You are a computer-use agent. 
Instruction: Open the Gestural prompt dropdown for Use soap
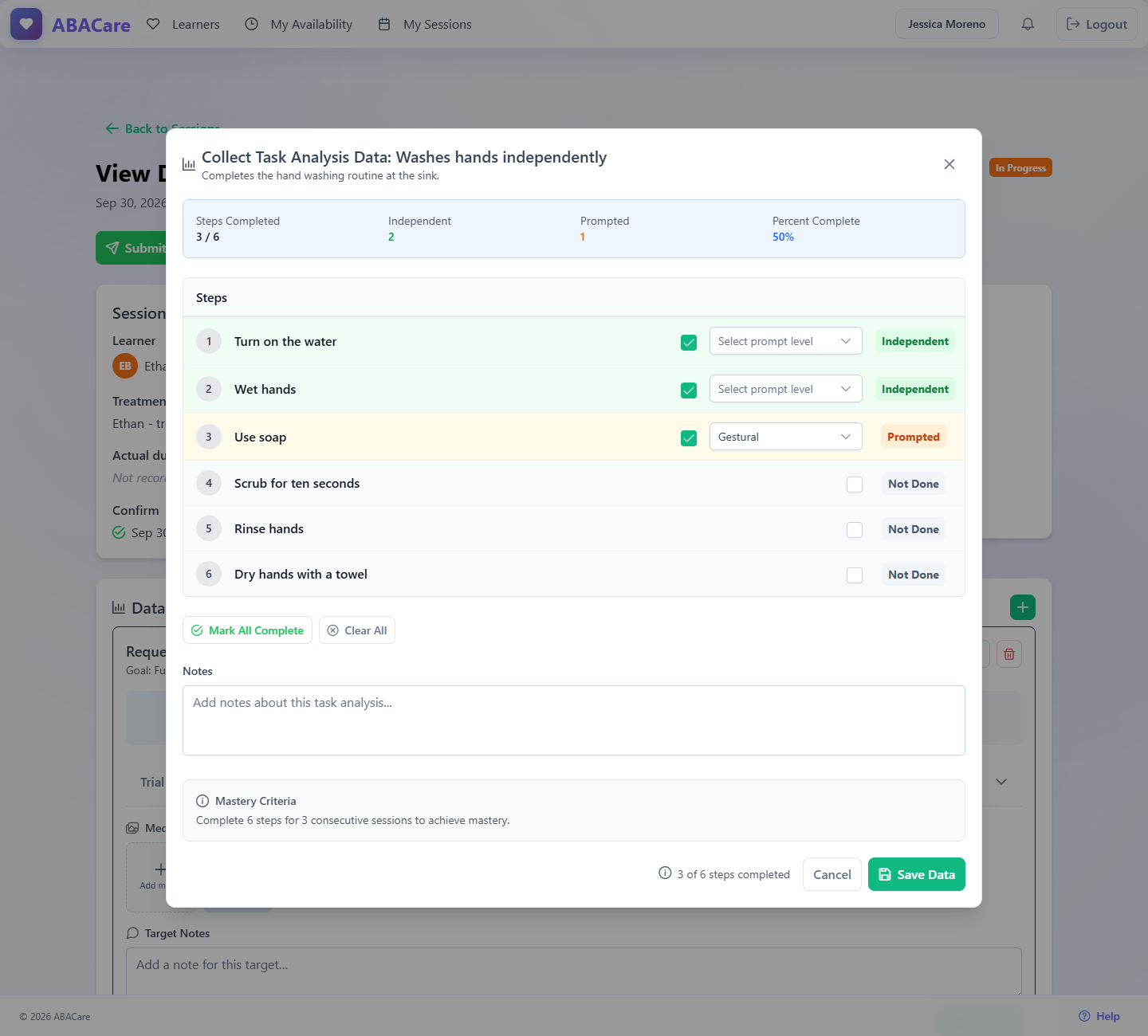pos(786,437)
